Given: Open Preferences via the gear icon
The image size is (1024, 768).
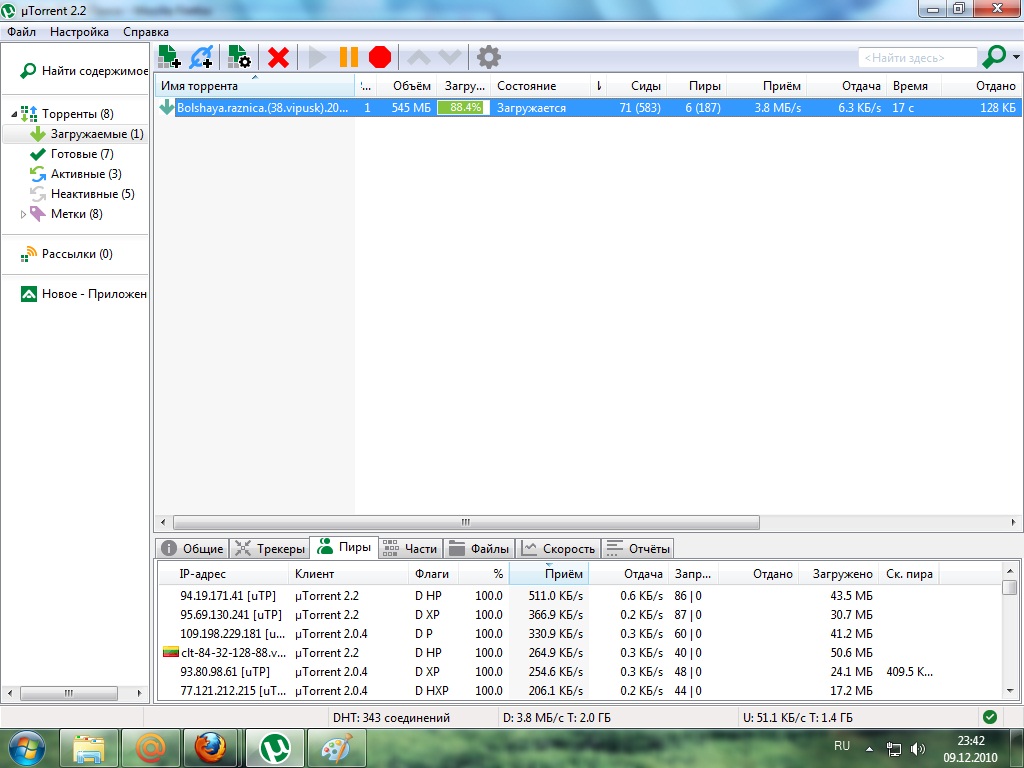Looking at the screenshot, I should [x=488, y=57].
